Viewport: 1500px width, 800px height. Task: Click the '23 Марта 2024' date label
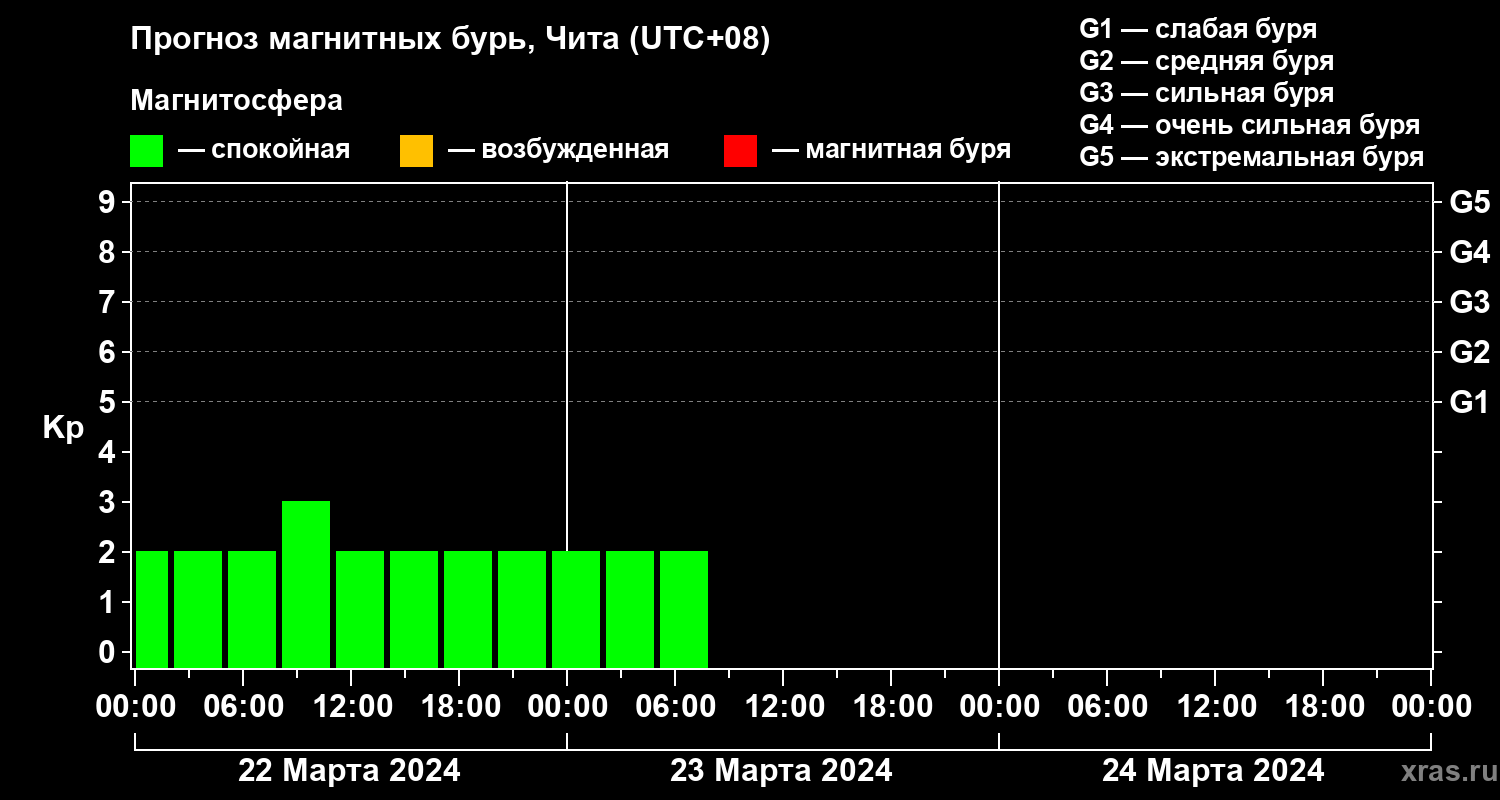782,771
